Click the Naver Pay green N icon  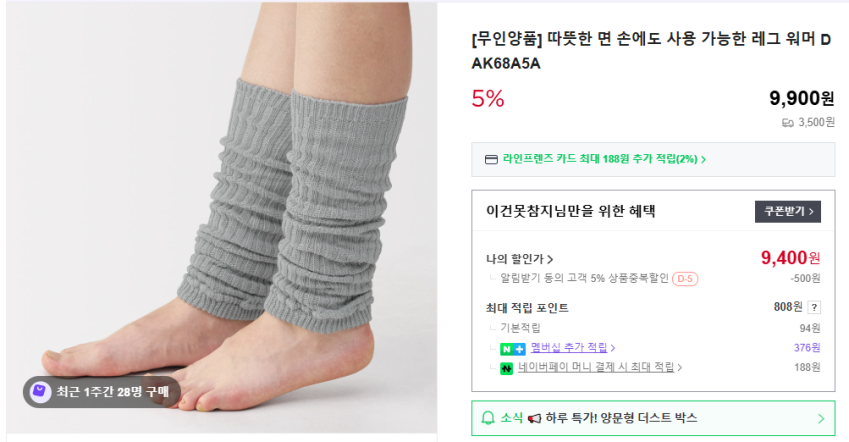[x=506, y=368]
